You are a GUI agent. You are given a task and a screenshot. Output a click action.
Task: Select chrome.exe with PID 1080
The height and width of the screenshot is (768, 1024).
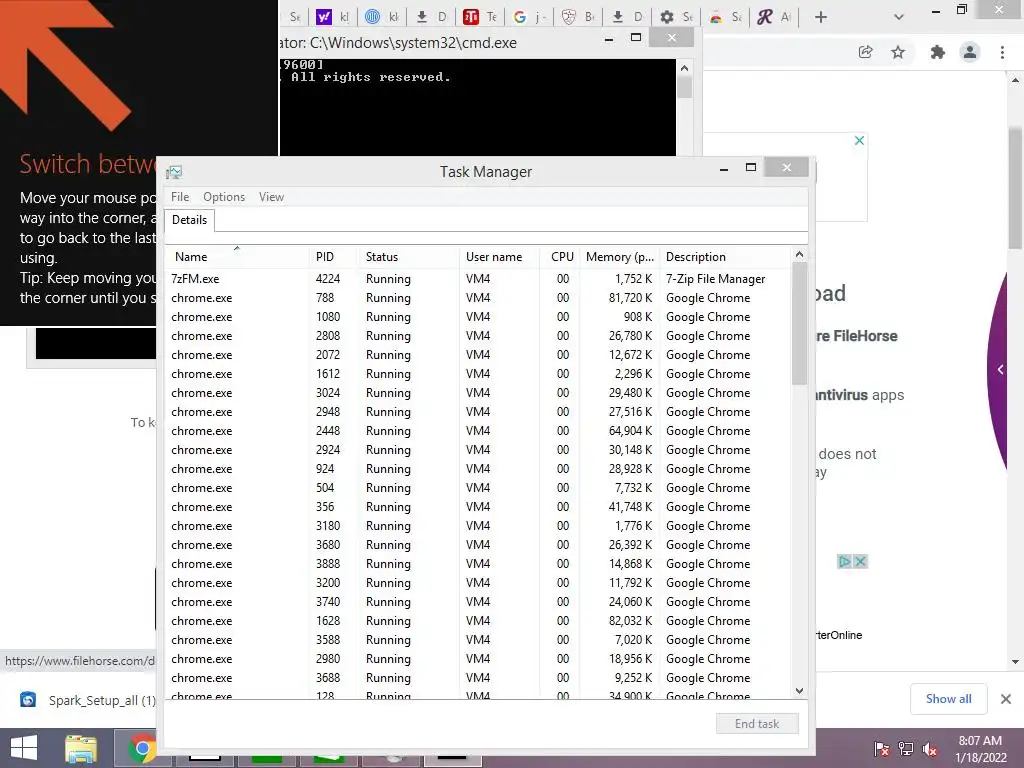pyautogui.click(x=478, y=317)
